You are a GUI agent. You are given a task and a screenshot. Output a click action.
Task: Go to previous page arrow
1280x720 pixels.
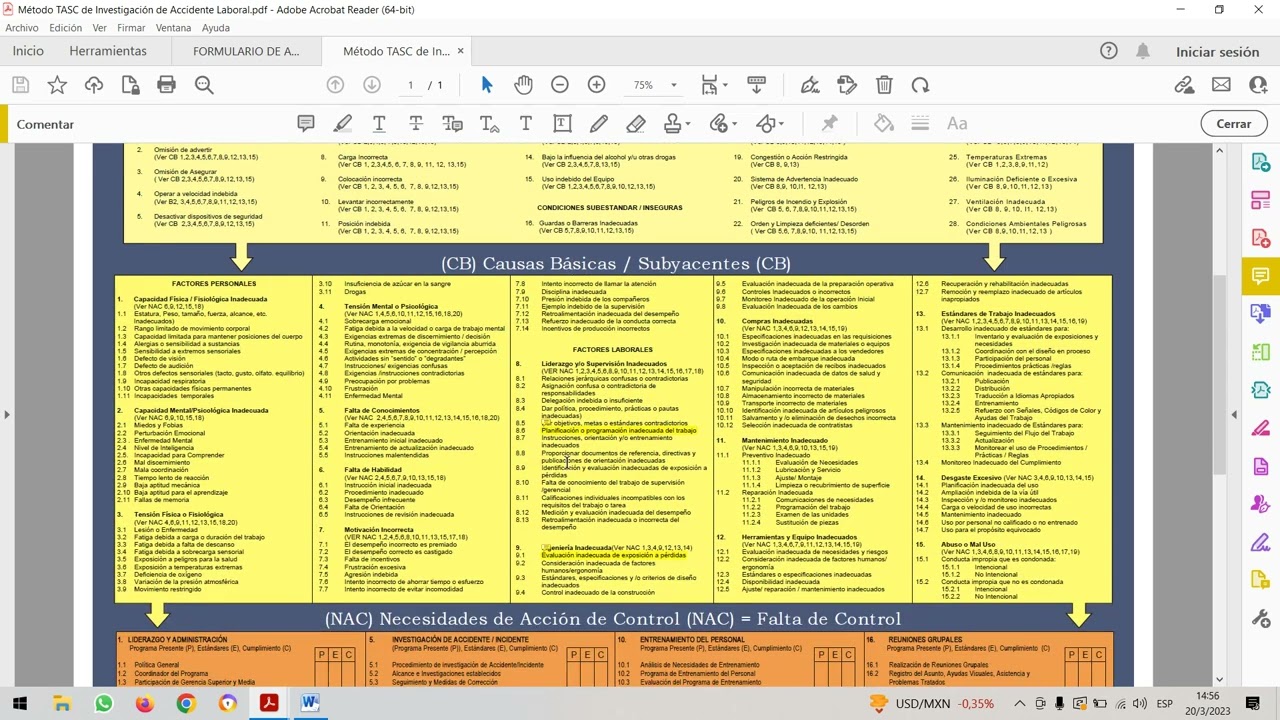tap(335, 85)
